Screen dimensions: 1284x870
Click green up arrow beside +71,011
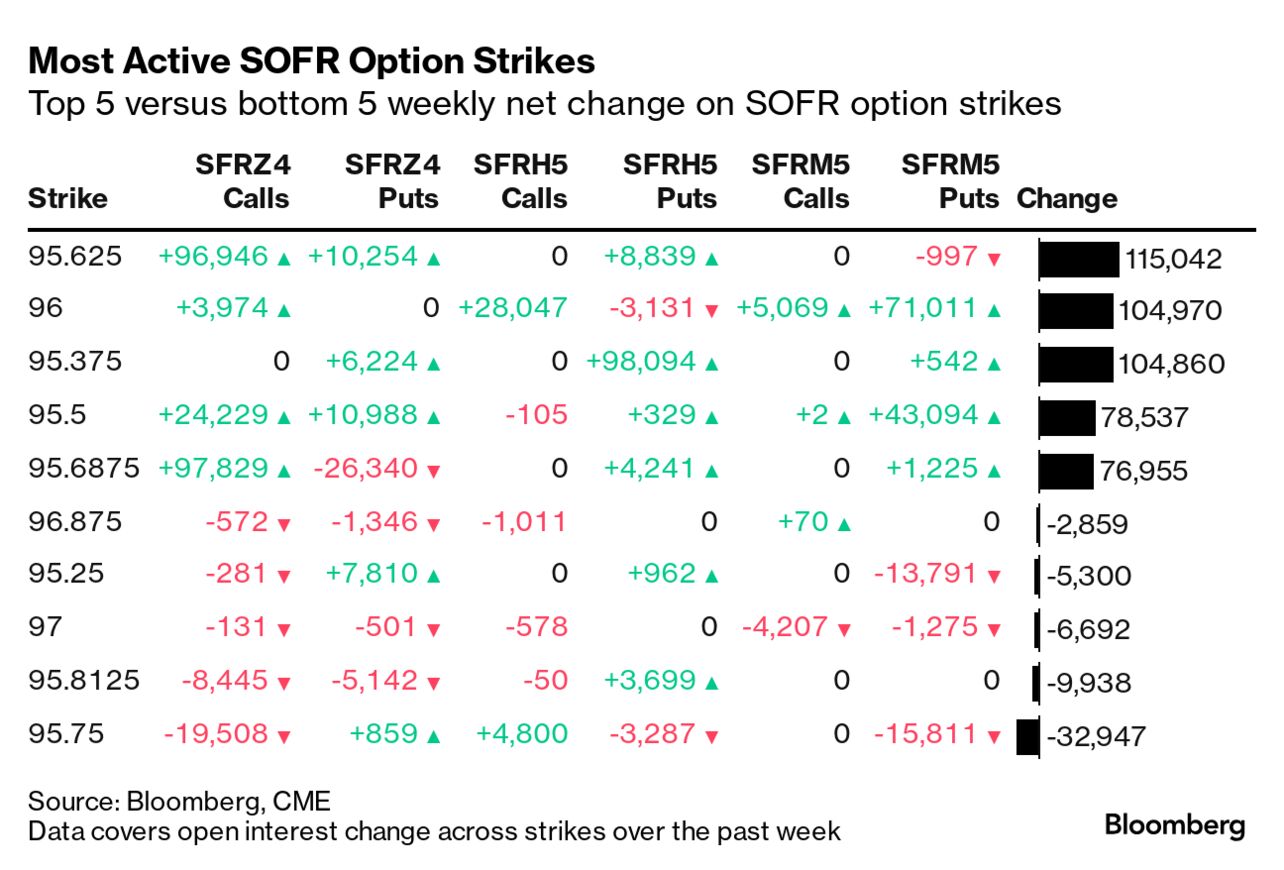(993, 311)
